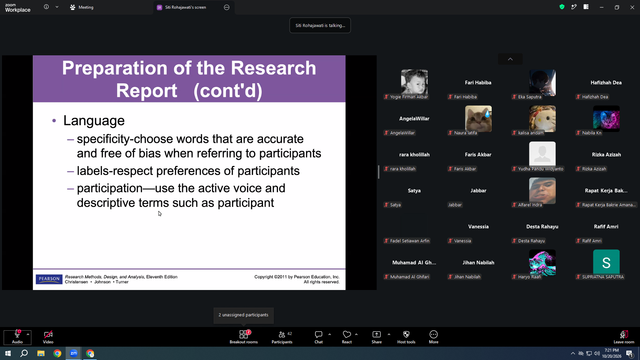
Task: Select Rizka Azizah participant tile
Action: coord(606,155)
